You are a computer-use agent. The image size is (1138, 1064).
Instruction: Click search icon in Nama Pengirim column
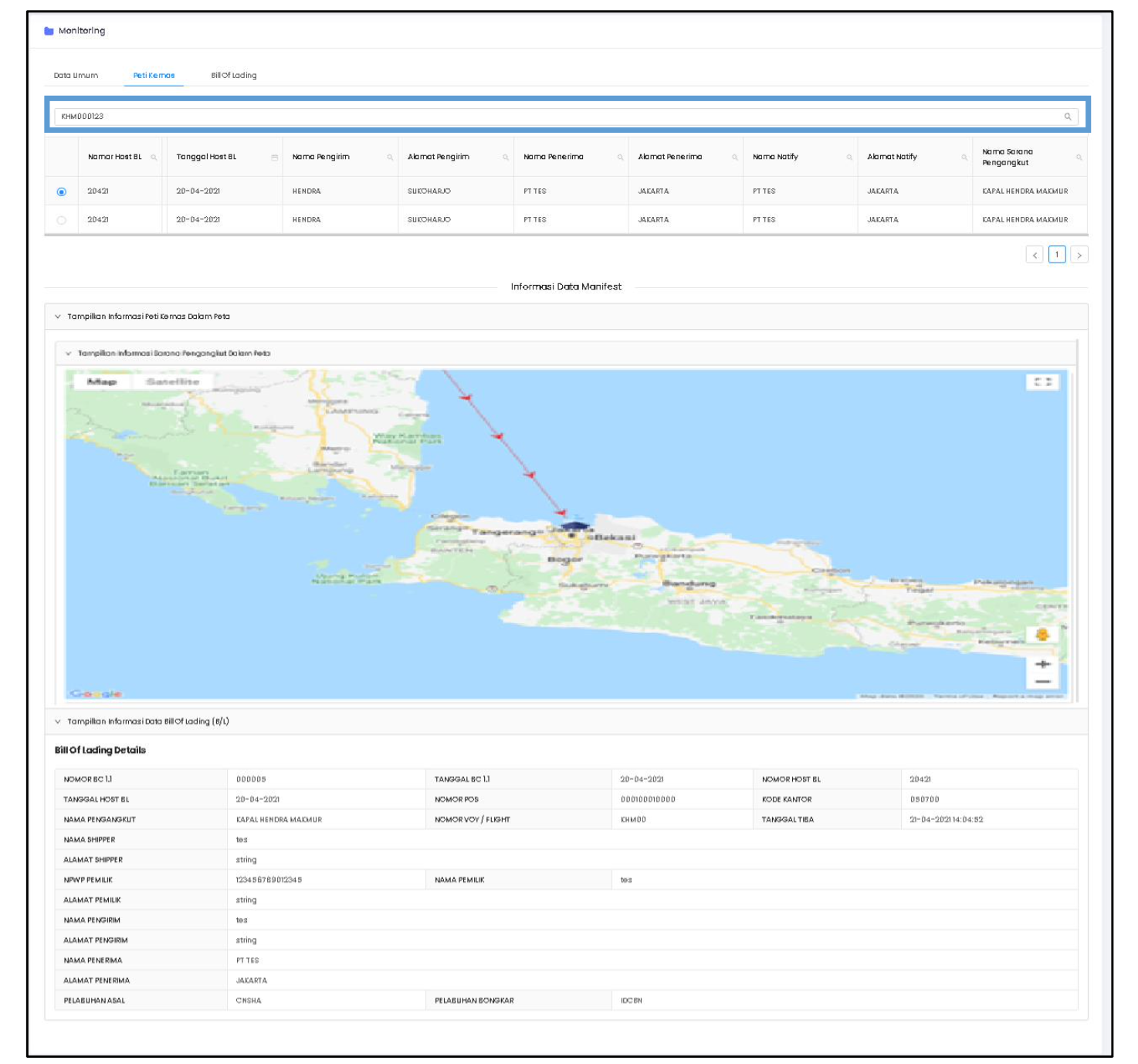pos(390,158)
